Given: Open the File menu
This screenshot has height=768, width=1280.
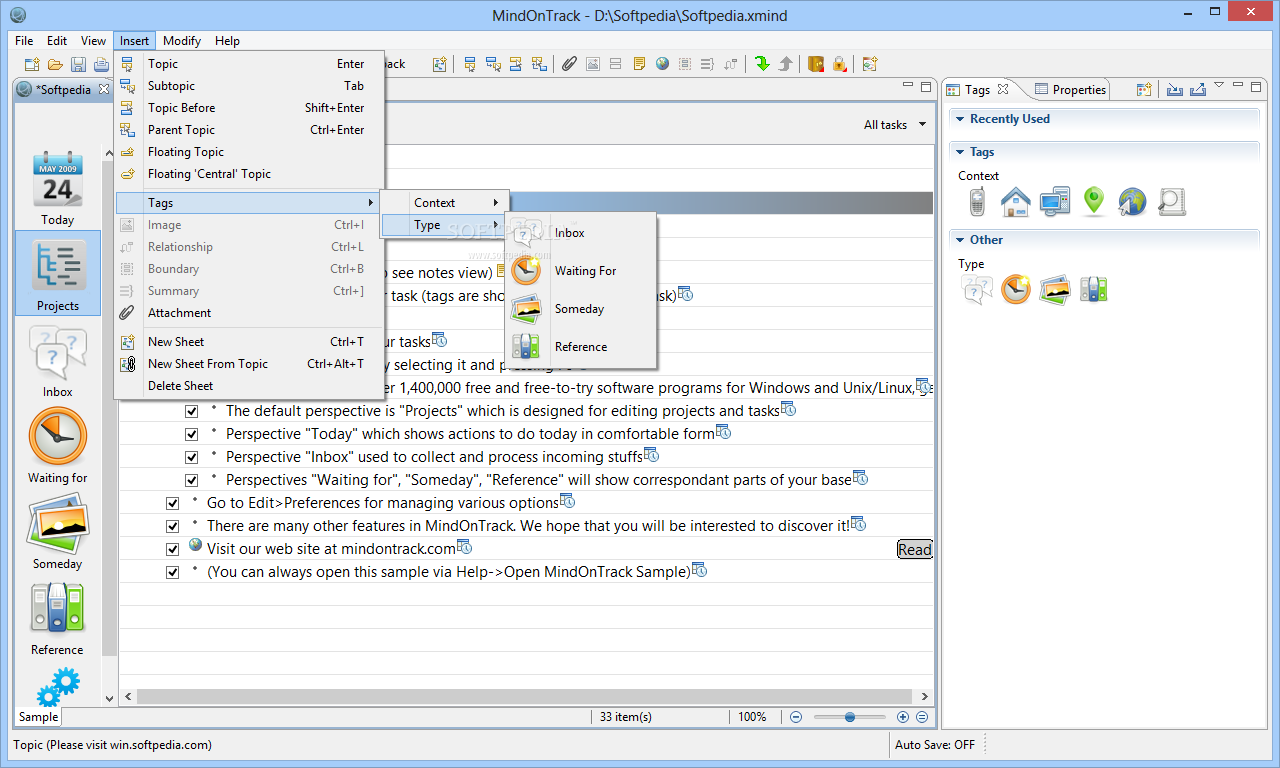Looking at the screenshot, I should (24, 41).
